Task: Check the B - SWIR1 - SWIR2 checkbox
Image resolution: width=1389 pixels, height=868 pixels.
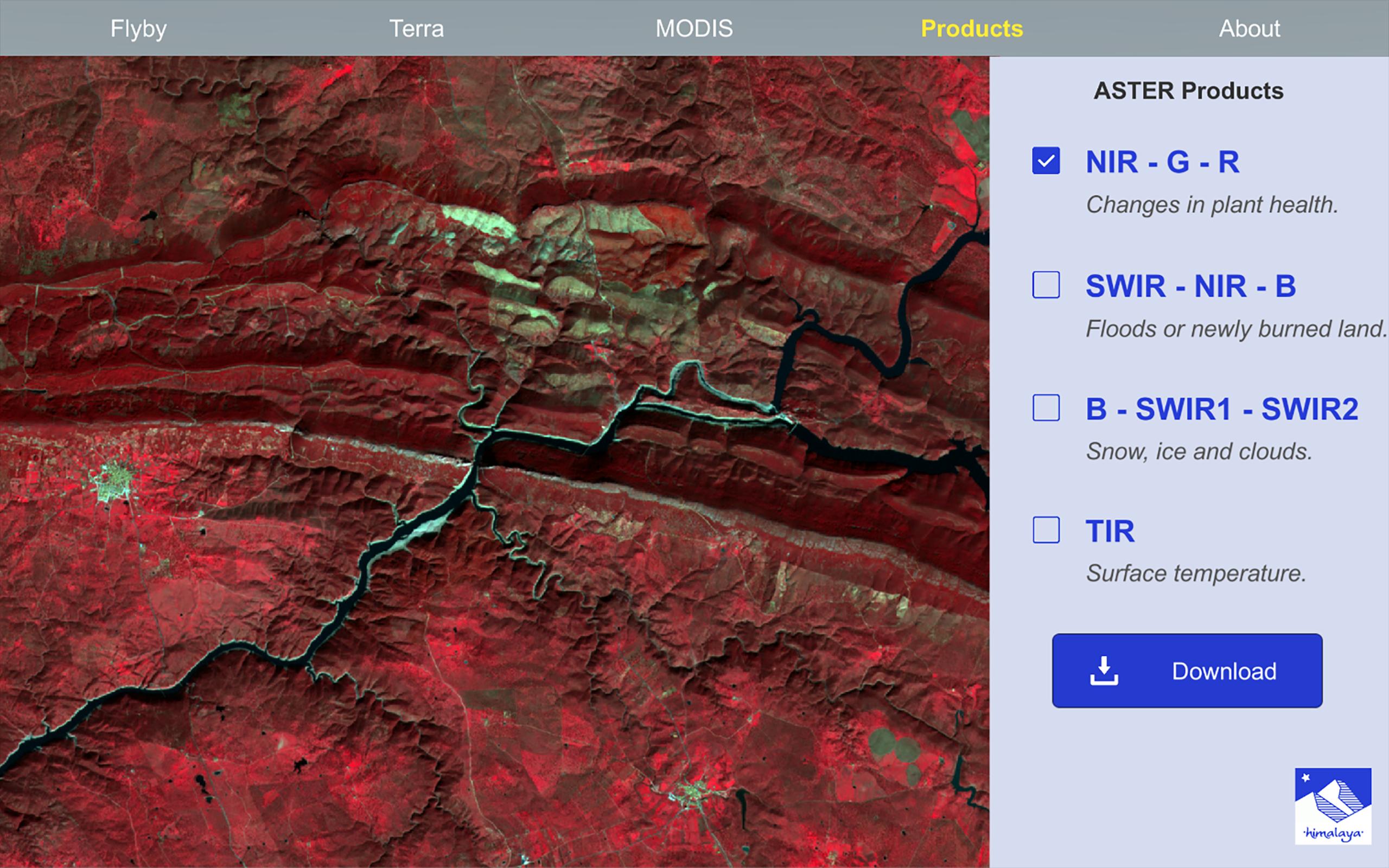Action: pyautogui.click(x=1046, y=407)
